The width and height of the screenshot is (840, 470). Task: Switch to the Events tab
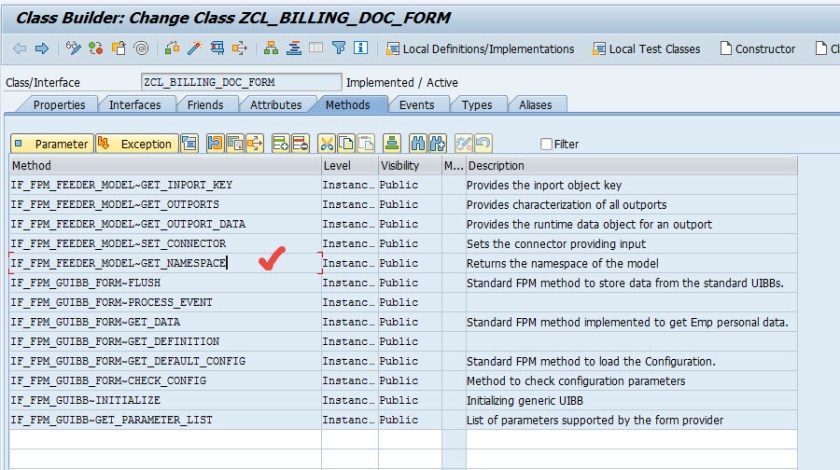416,105
